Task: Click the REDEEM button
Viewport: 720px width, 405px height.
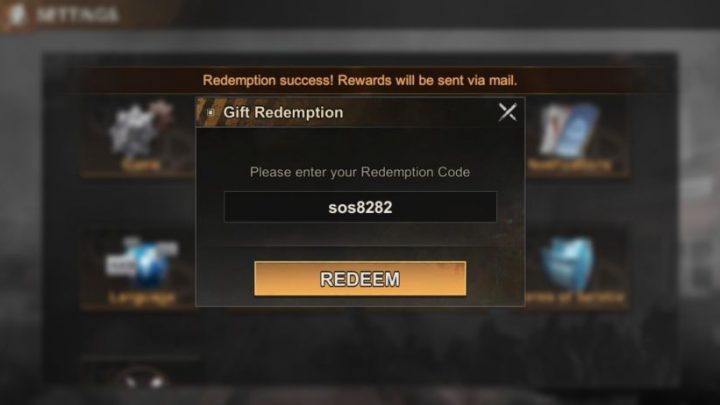Action: tap(360, 279)
